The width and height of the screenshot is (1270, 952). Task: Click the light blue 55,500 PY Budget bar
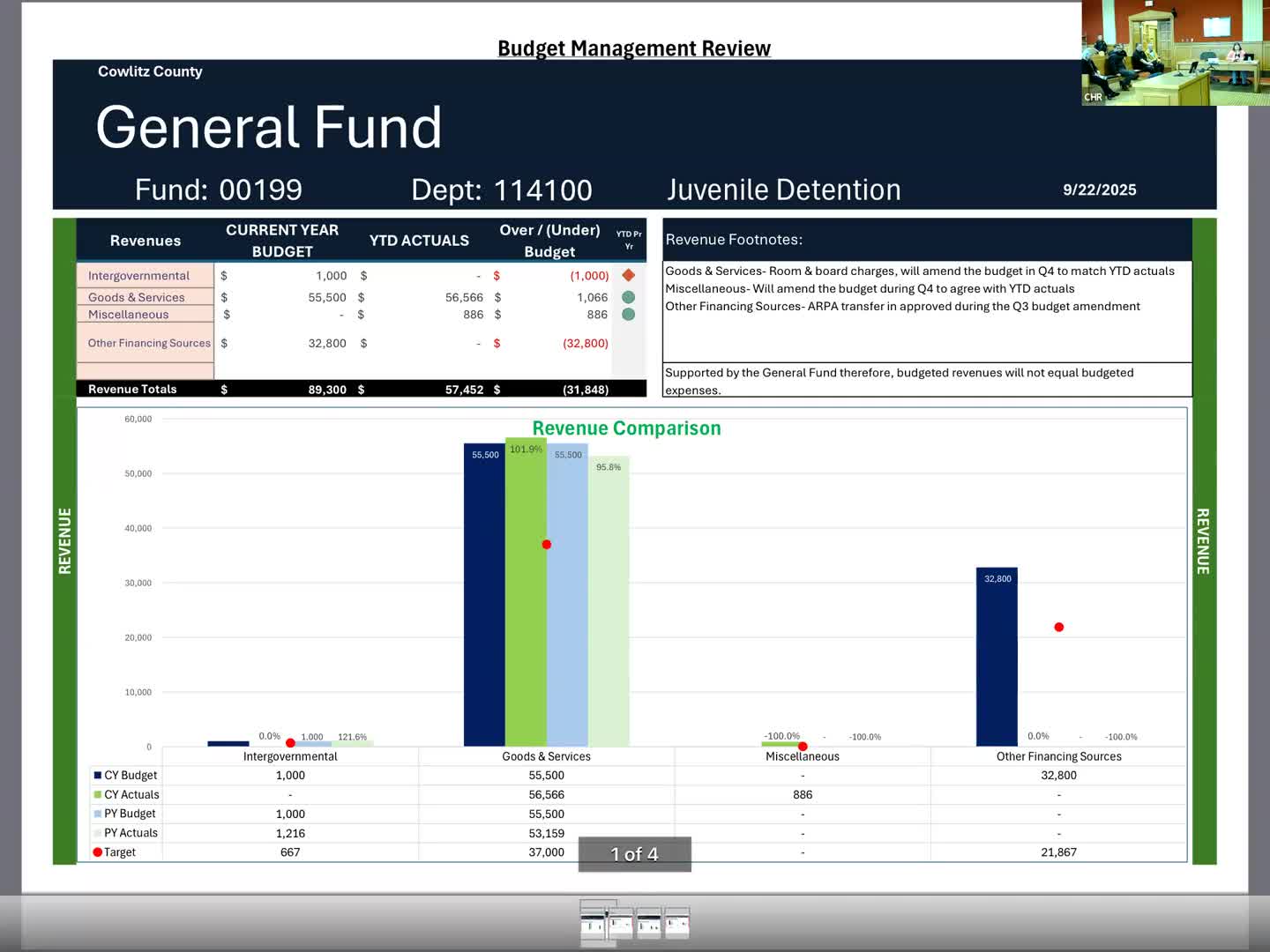567,595
